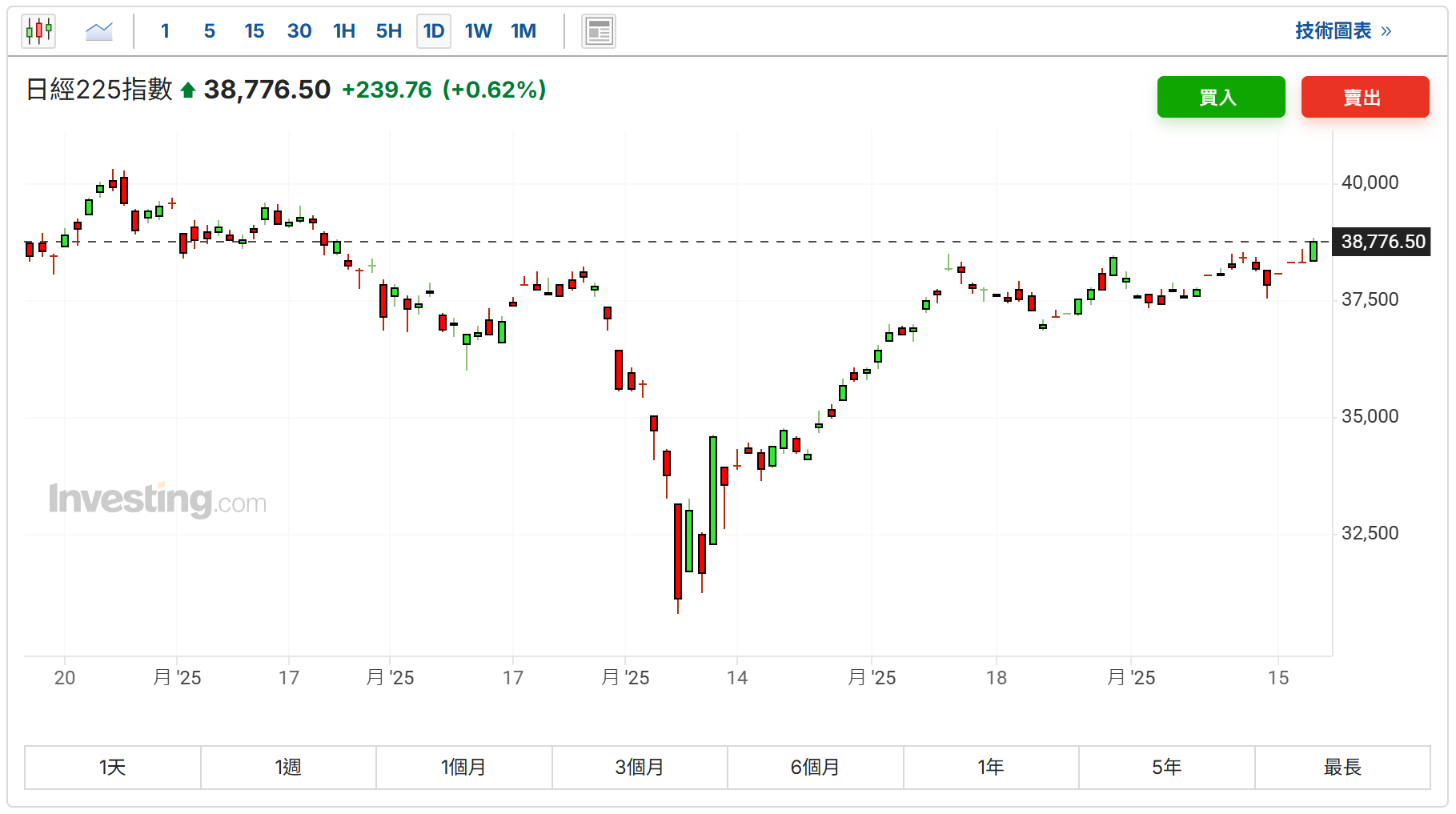Click the (+0.62%) percent change

click(x=494, y=90)
